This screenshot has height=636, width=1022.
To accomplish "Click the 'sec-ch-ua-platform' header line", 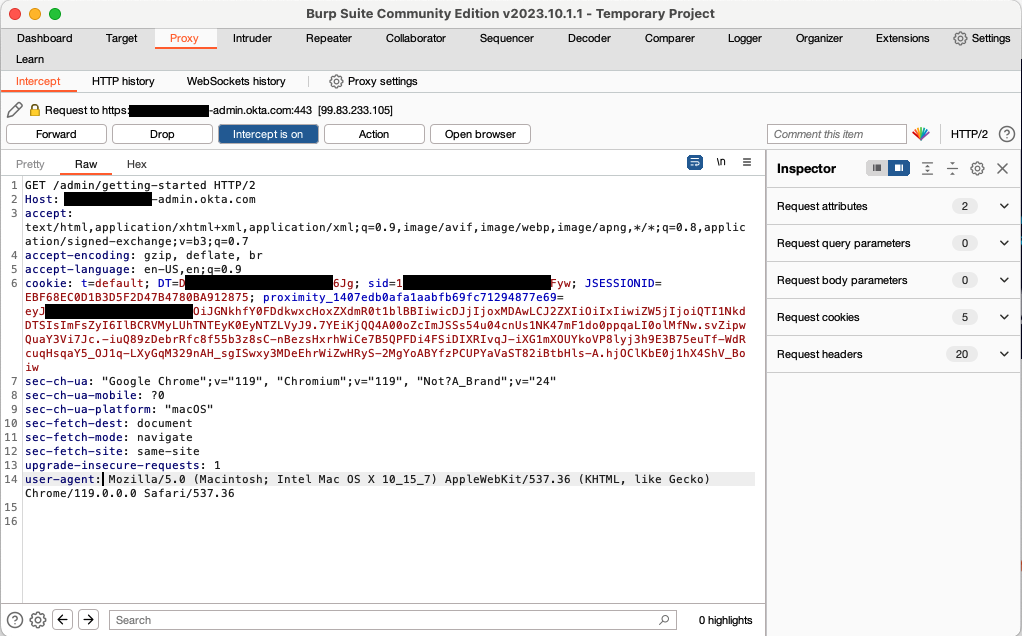I will click(x=119, y=409).
